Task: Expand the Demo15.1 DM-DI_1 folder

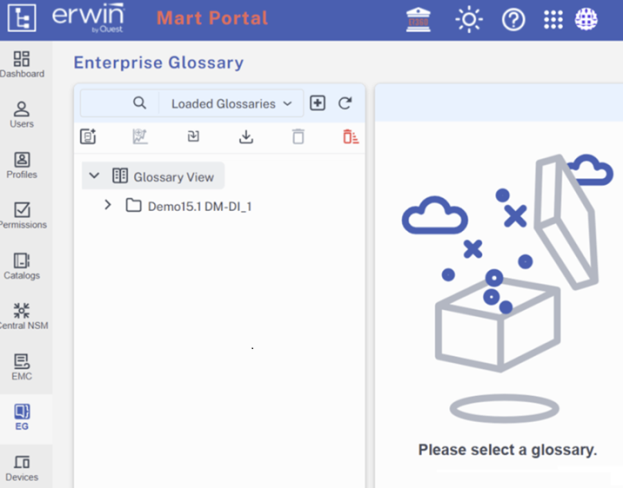Action: click(108, 205)
